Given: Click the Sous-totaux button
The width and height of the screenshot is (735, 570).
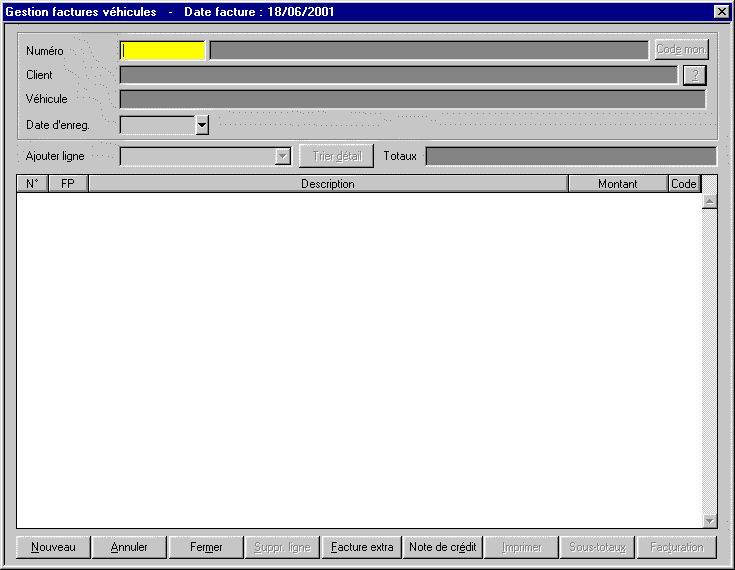Looking at the screenshot, I should [x=597, y=547].
